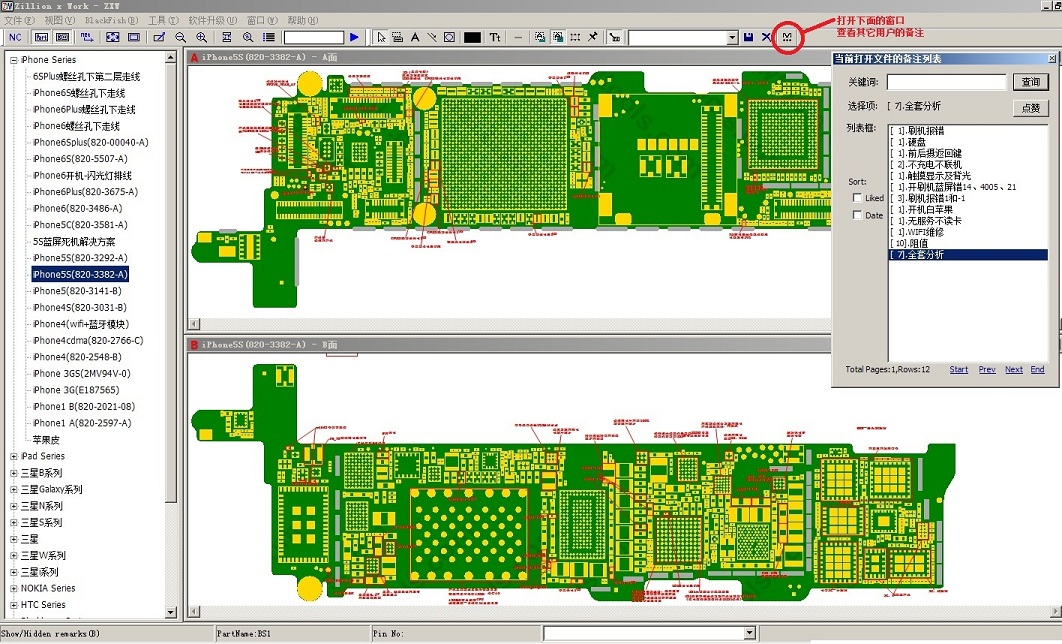Open the 软件升级(U) menu
This screenshot has width=1062, height=644.
(212, 20)
